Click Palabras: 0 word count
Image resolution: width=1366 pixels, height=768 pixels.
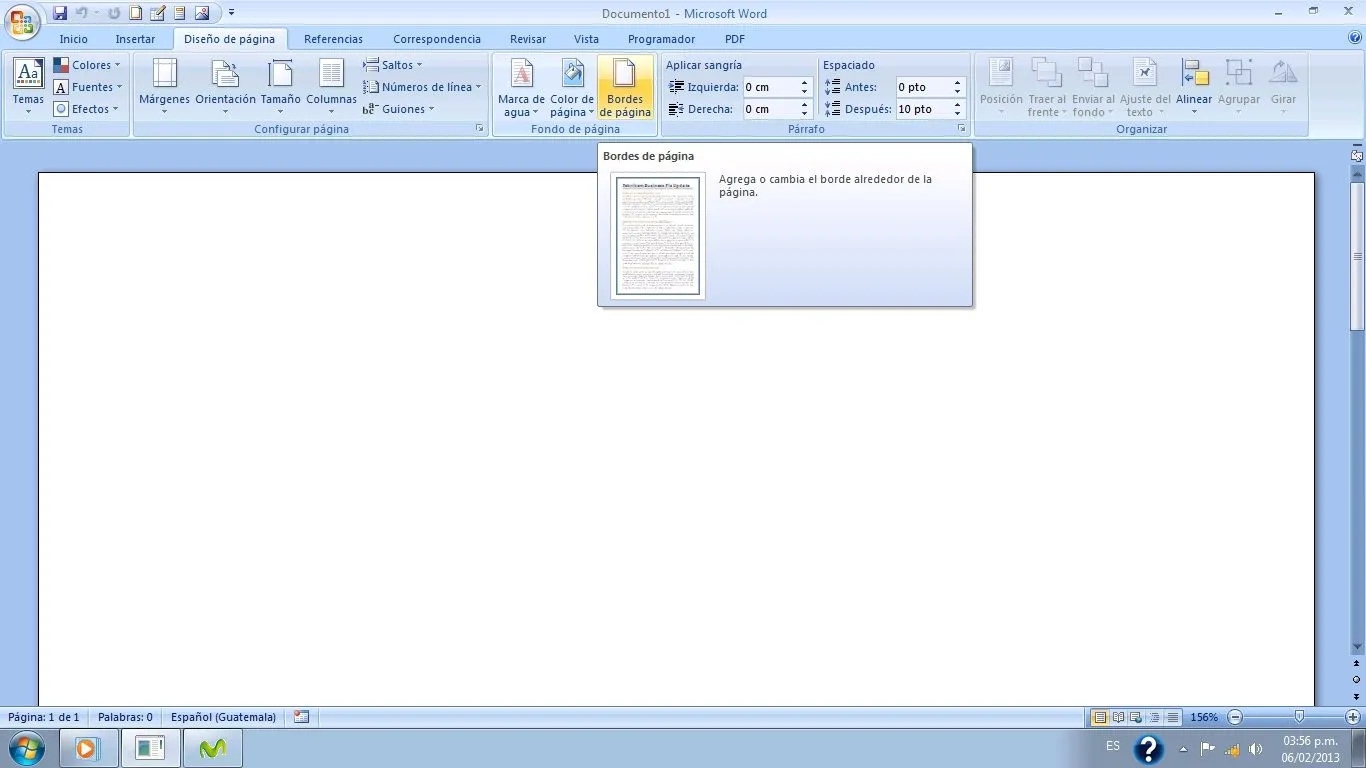[125, 717]
